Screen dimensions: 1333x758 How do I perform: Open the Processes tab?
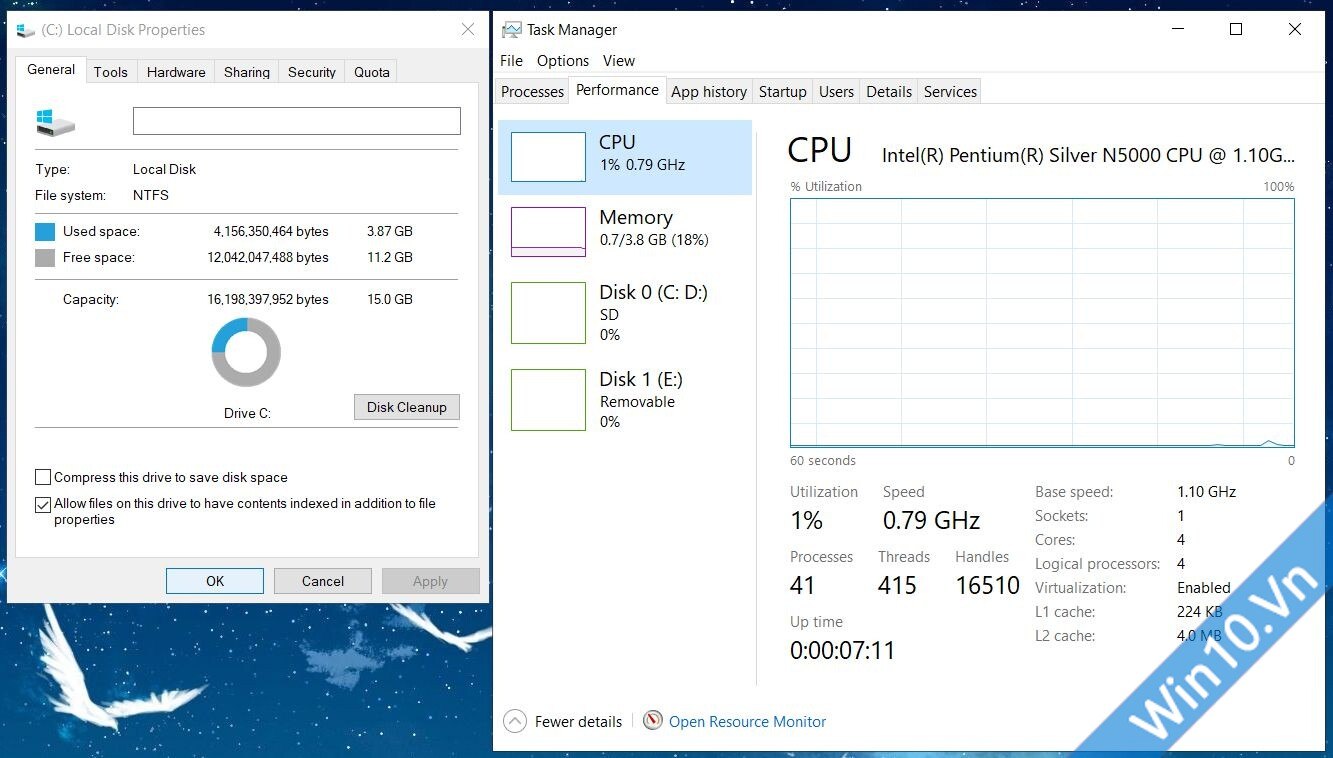click(x=531, y=91)
